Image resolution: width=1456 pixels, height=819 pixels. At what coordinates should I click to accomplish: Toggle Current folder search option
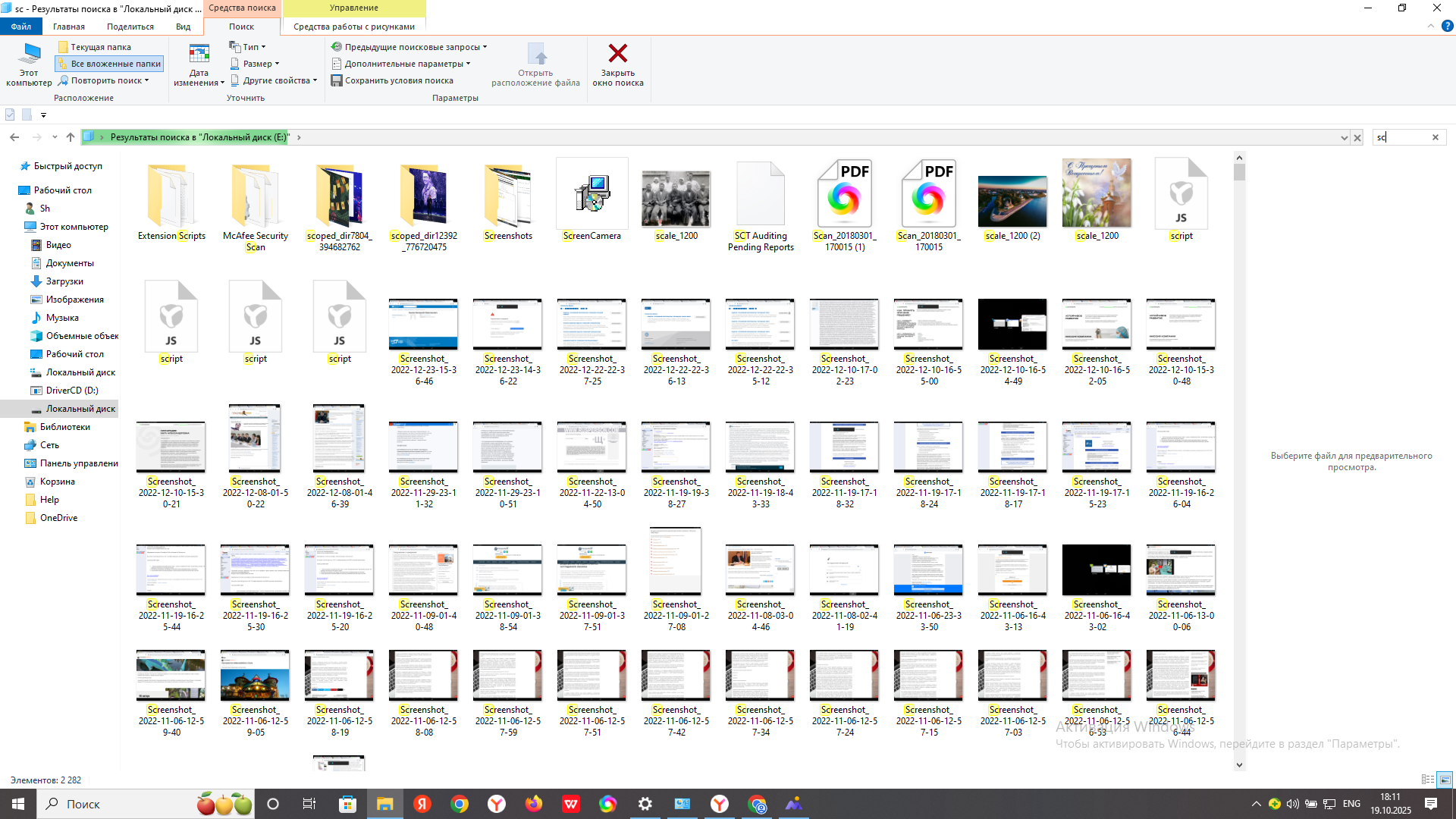coord(95,47)
